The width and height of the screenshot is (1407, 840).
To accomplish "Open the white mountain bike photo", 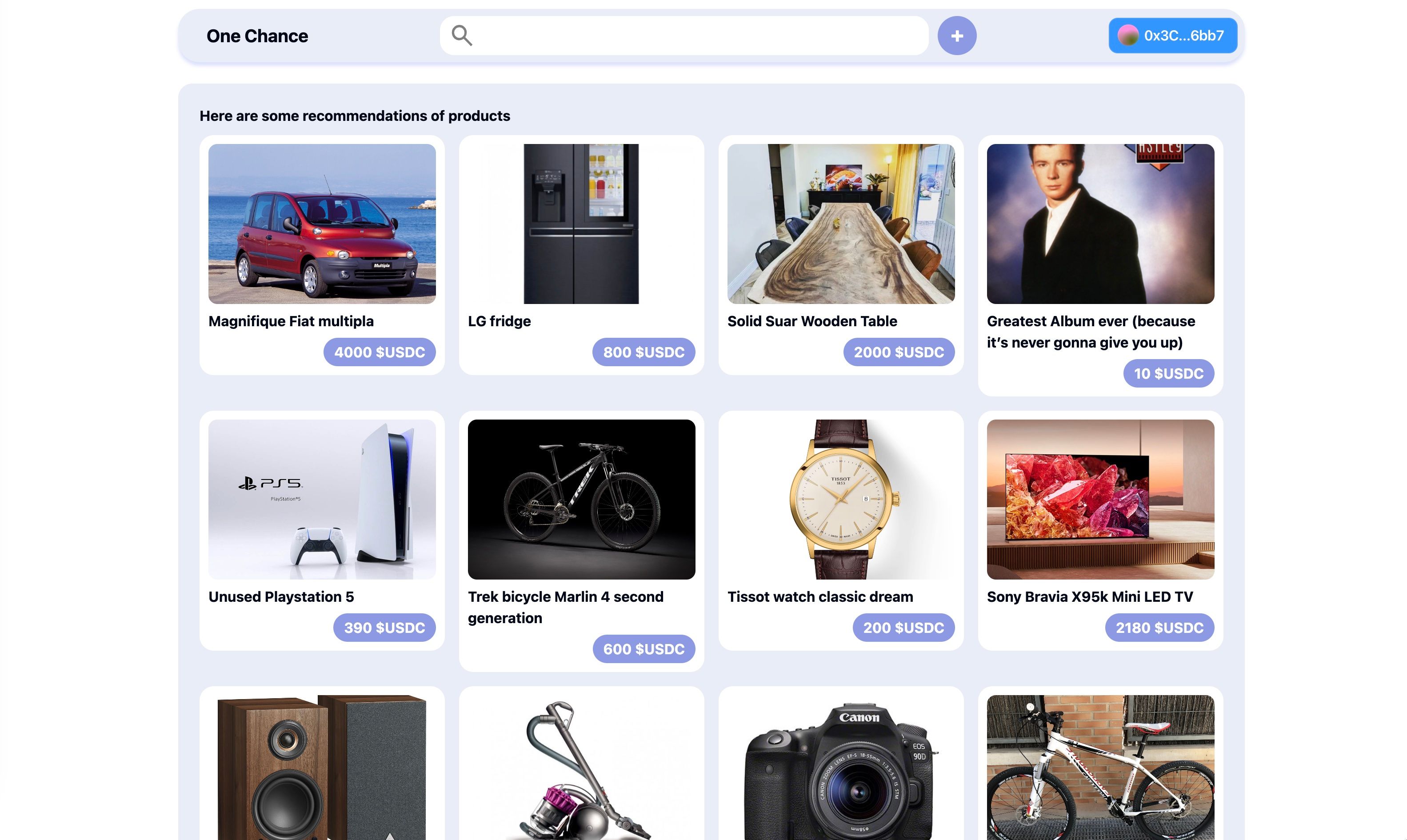I will (x=1100, y=768).
